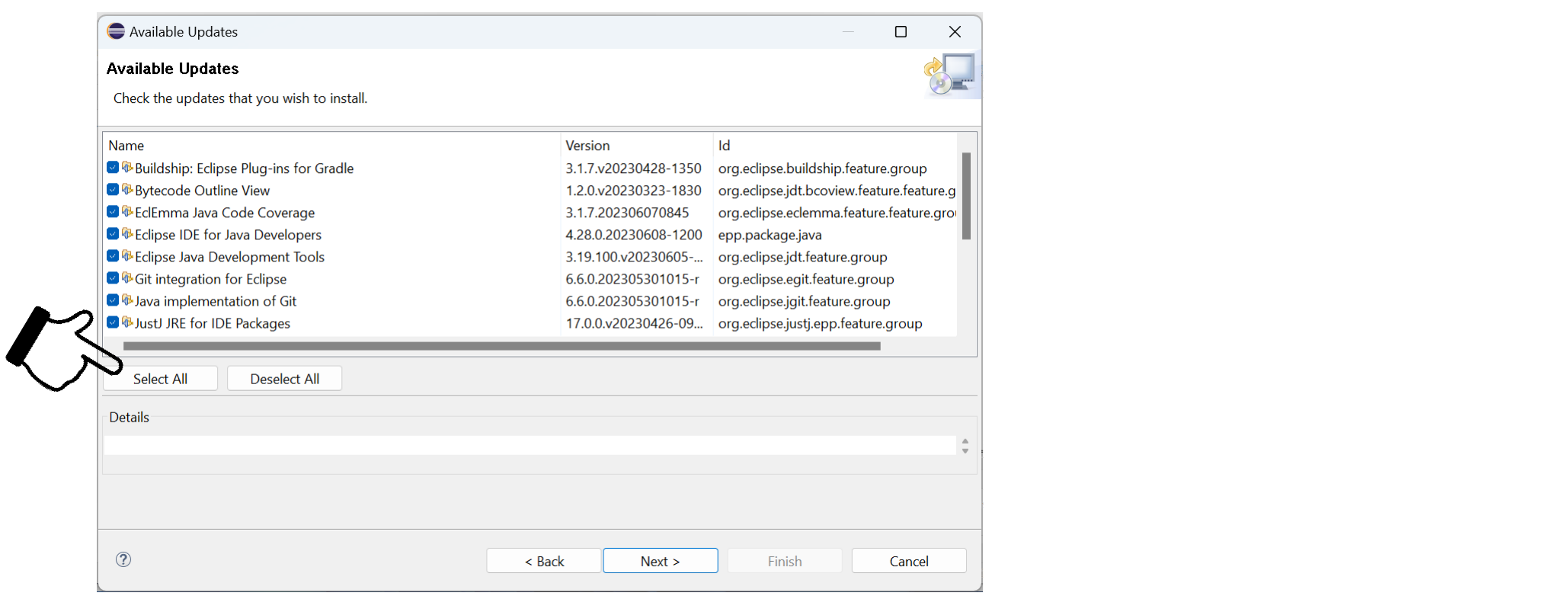Uncheck Eclipse Java Development Tools checkbox
Image resolution: width=1568 pixels, height=596 pixels.
(113, 256)
